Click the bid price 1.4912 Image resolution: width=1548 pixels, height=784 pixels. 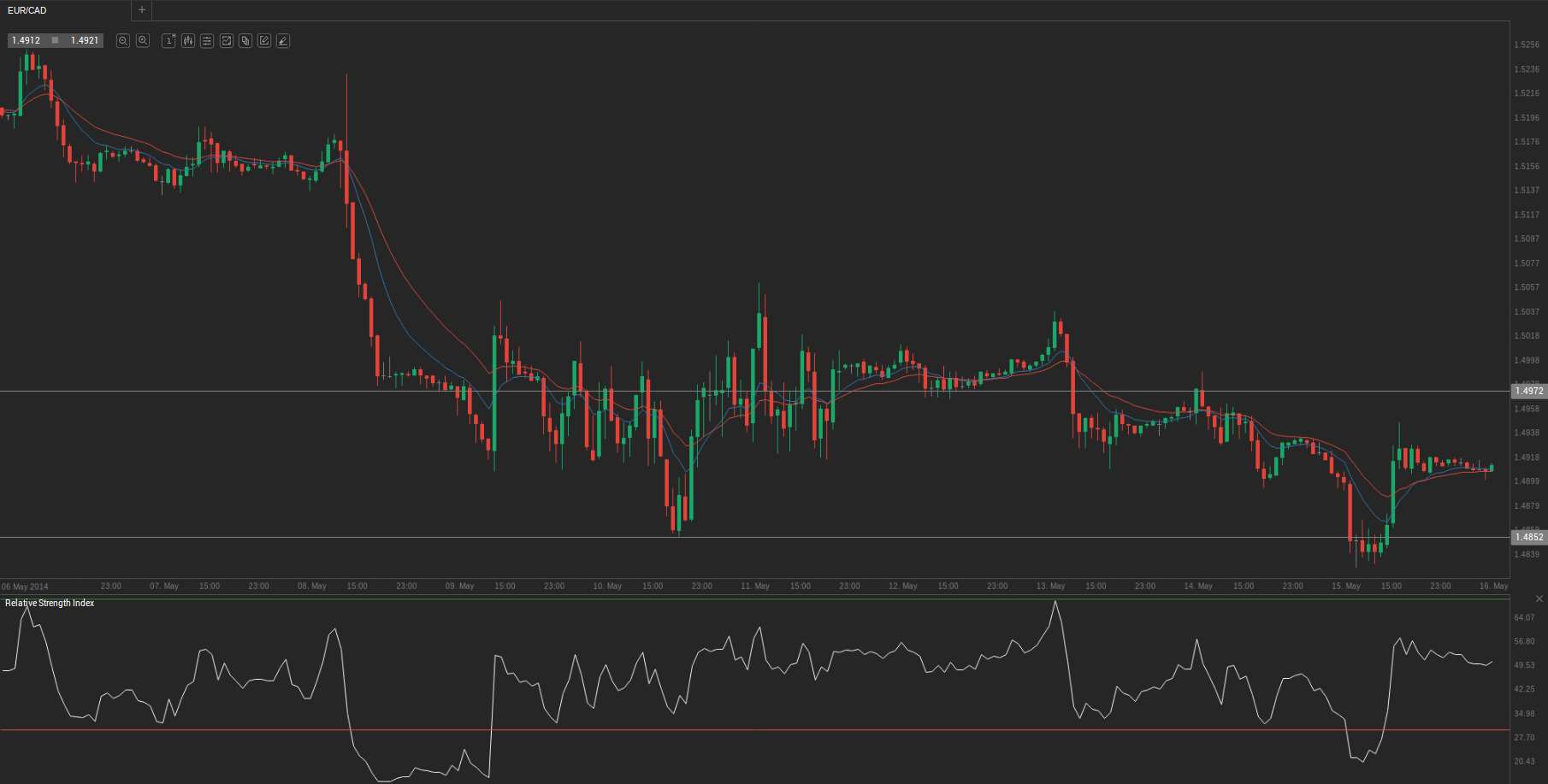pos(26,40)
